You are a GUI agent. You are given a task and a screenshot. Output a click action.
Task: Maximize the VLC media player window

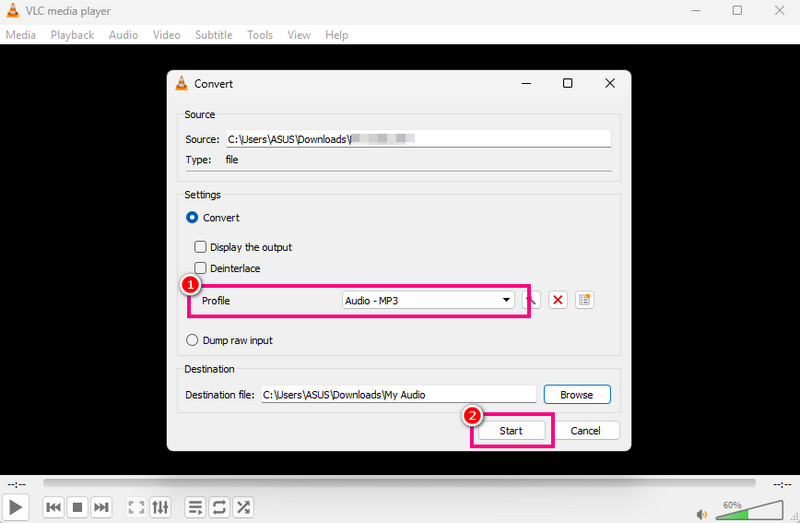click(x=737, y=10)
